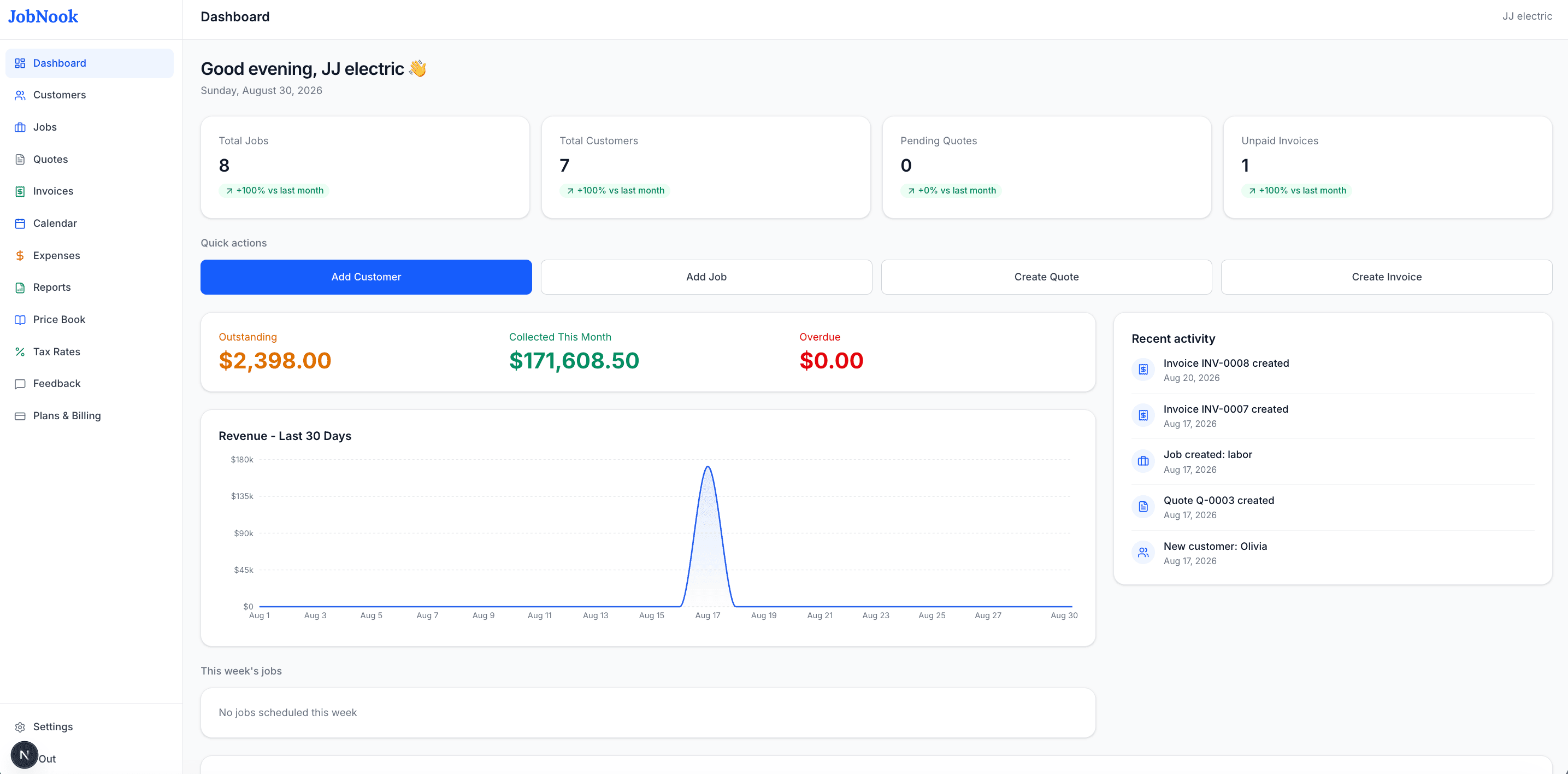Click the JJ electric account name at top right
This screenshot has height=774, width=1568.
point(1526,16)
